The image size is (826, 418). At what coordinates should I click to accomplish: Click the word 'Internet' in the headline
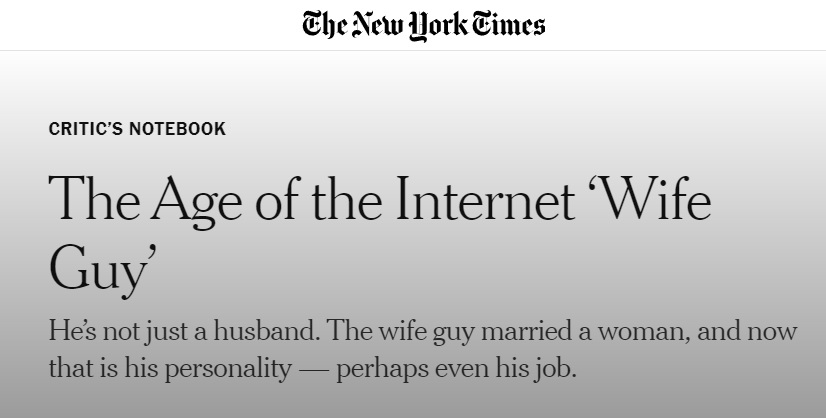click(485, 199)
